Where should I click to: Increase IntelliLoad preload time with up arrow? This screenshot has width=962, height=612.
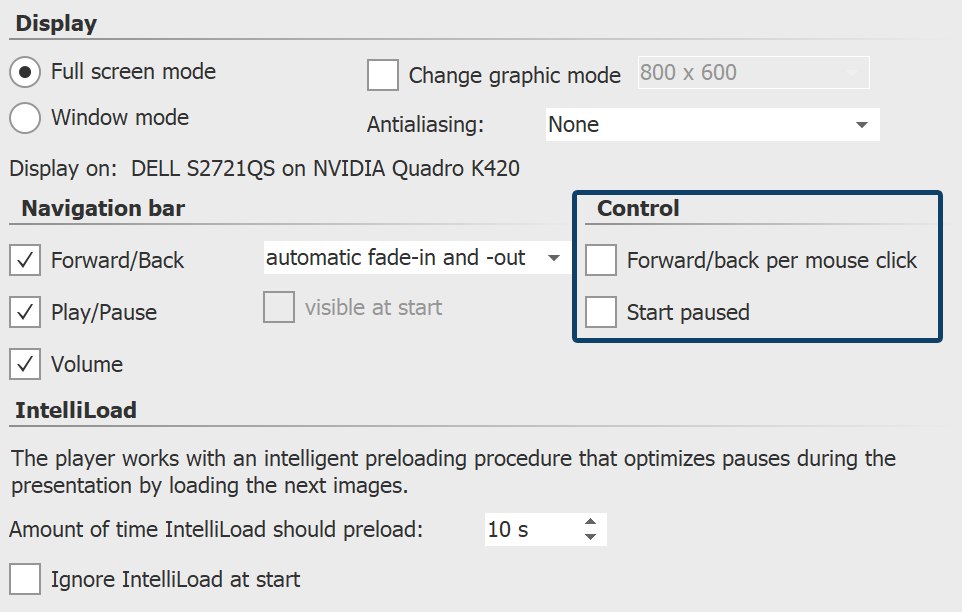click(x=591, y=522)
